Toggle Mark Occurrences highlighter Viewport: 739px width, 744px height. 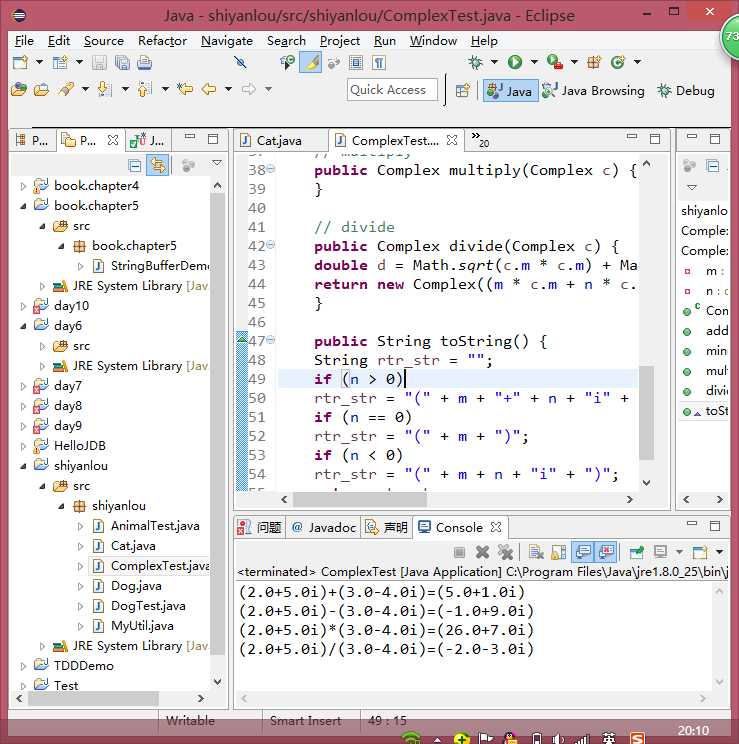311,62
